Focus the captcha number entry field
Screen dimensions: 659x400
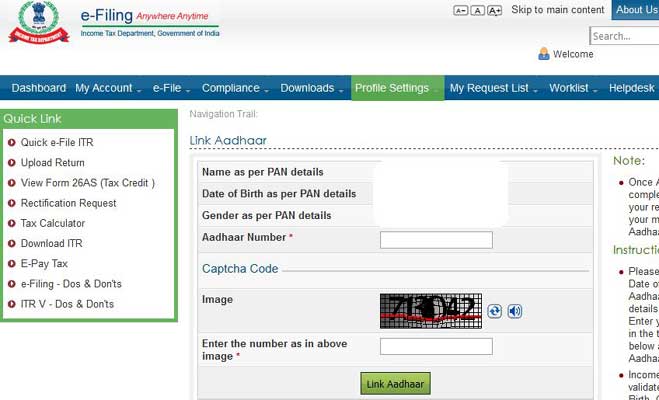click(436, 346)
